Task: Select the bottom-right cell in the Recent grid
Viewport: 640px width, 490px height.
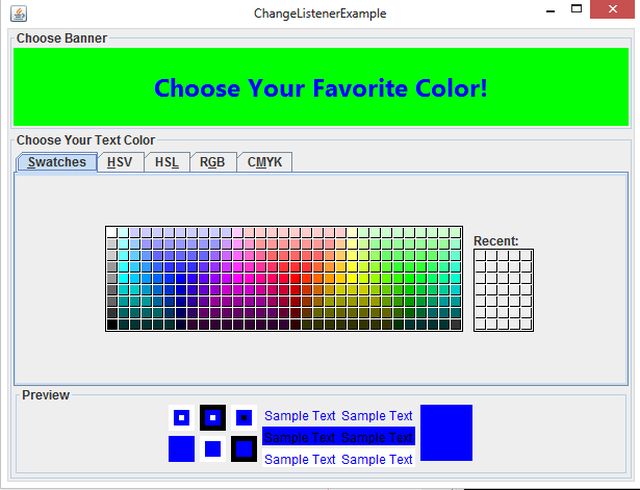Action: tap(527, 324)
